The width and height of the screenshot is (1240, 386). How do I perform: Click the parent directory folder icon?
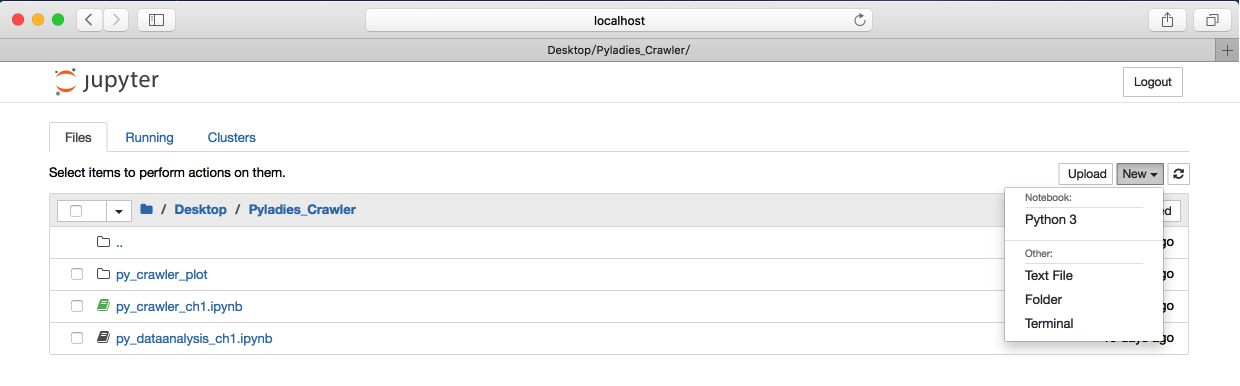(x=103, y=242)
